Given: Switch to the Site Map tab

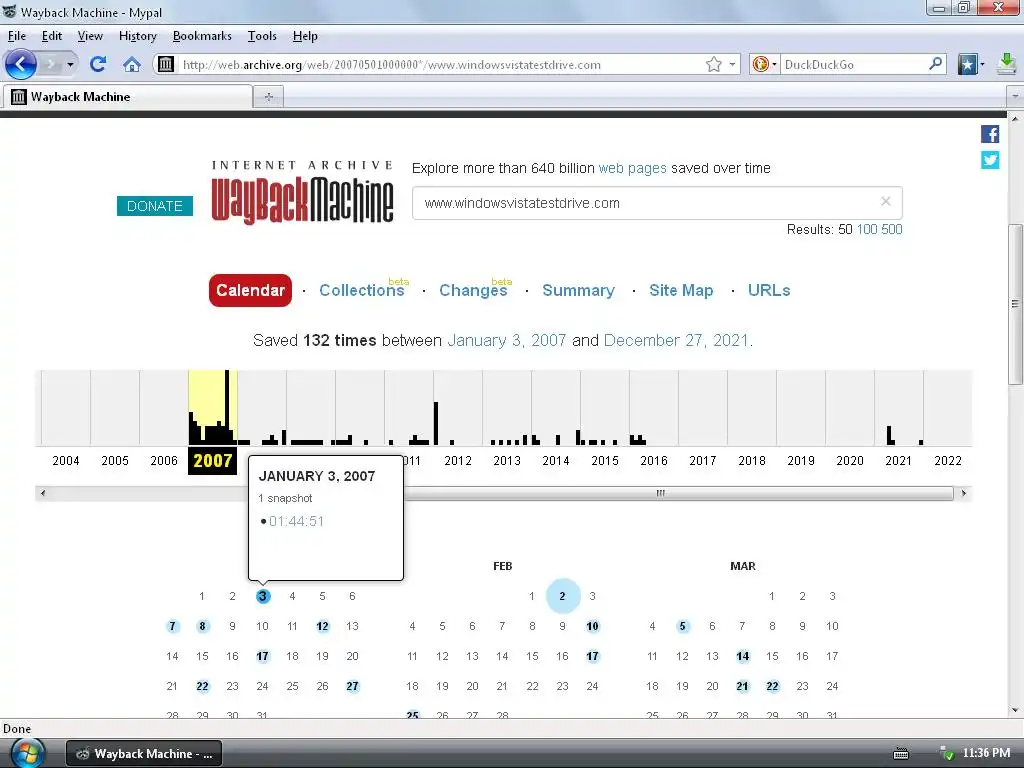Looking at the screenshot, I should (681, 290).
